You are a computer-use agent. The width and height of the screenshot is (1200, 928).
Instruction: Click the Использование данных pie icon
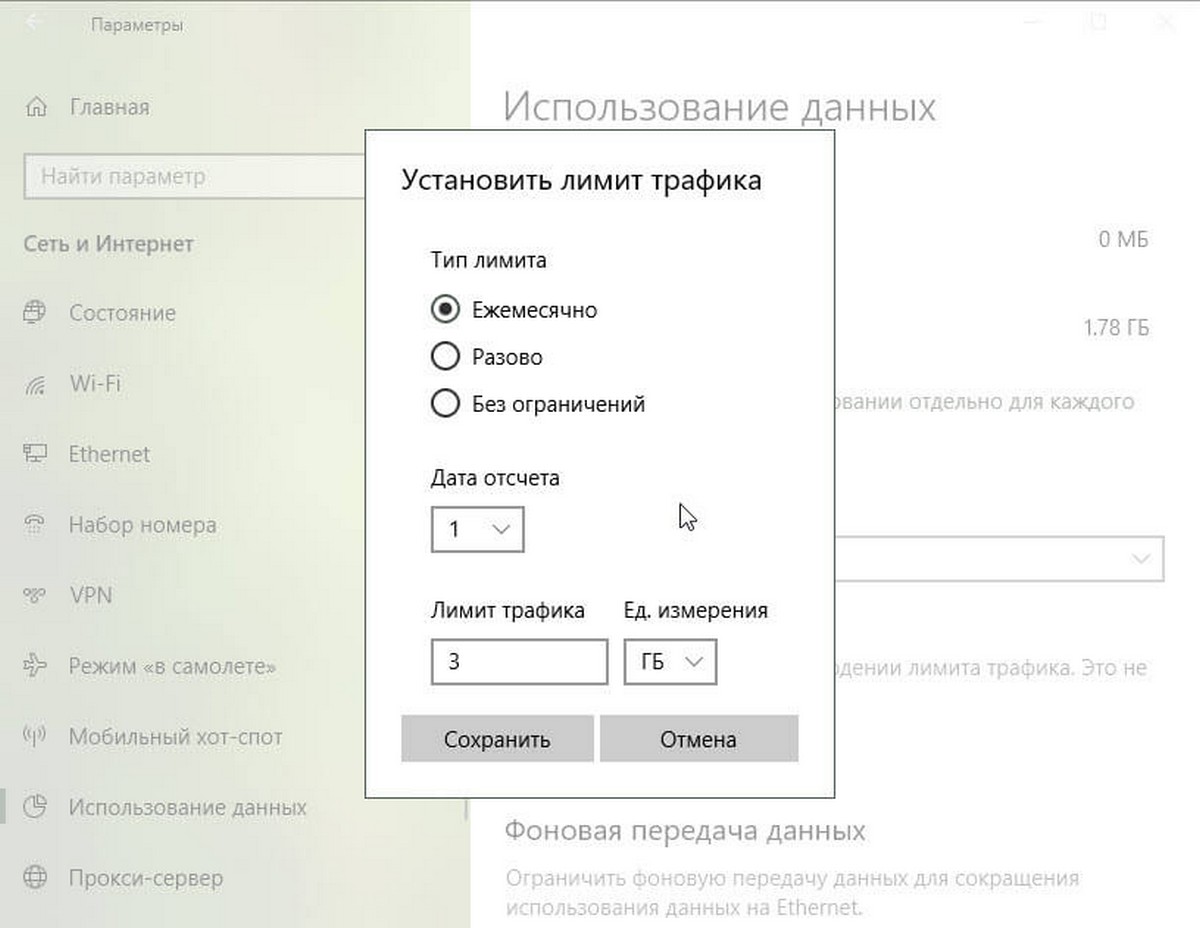[35, 807]
